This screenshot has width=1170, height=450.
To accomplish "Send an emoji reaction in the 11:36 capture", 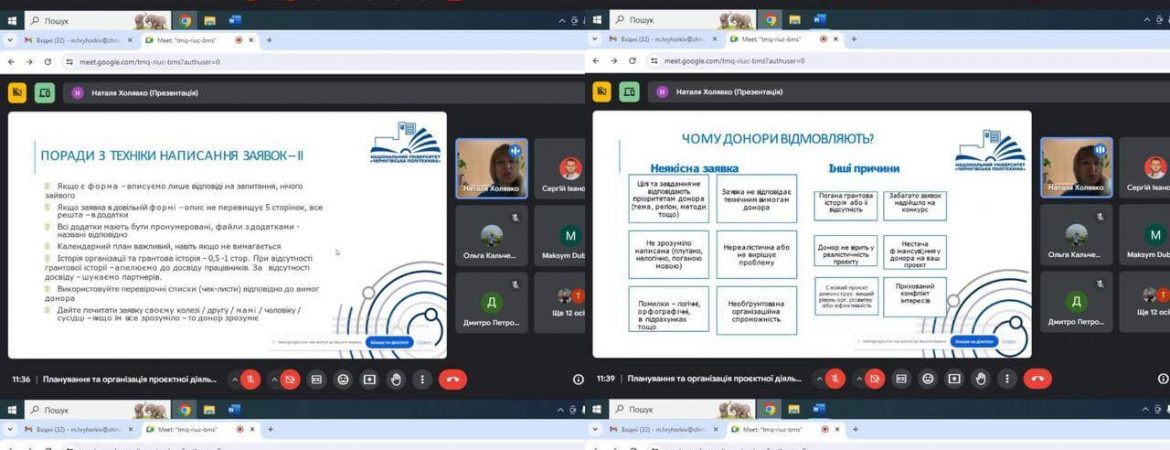I will 343,379.
